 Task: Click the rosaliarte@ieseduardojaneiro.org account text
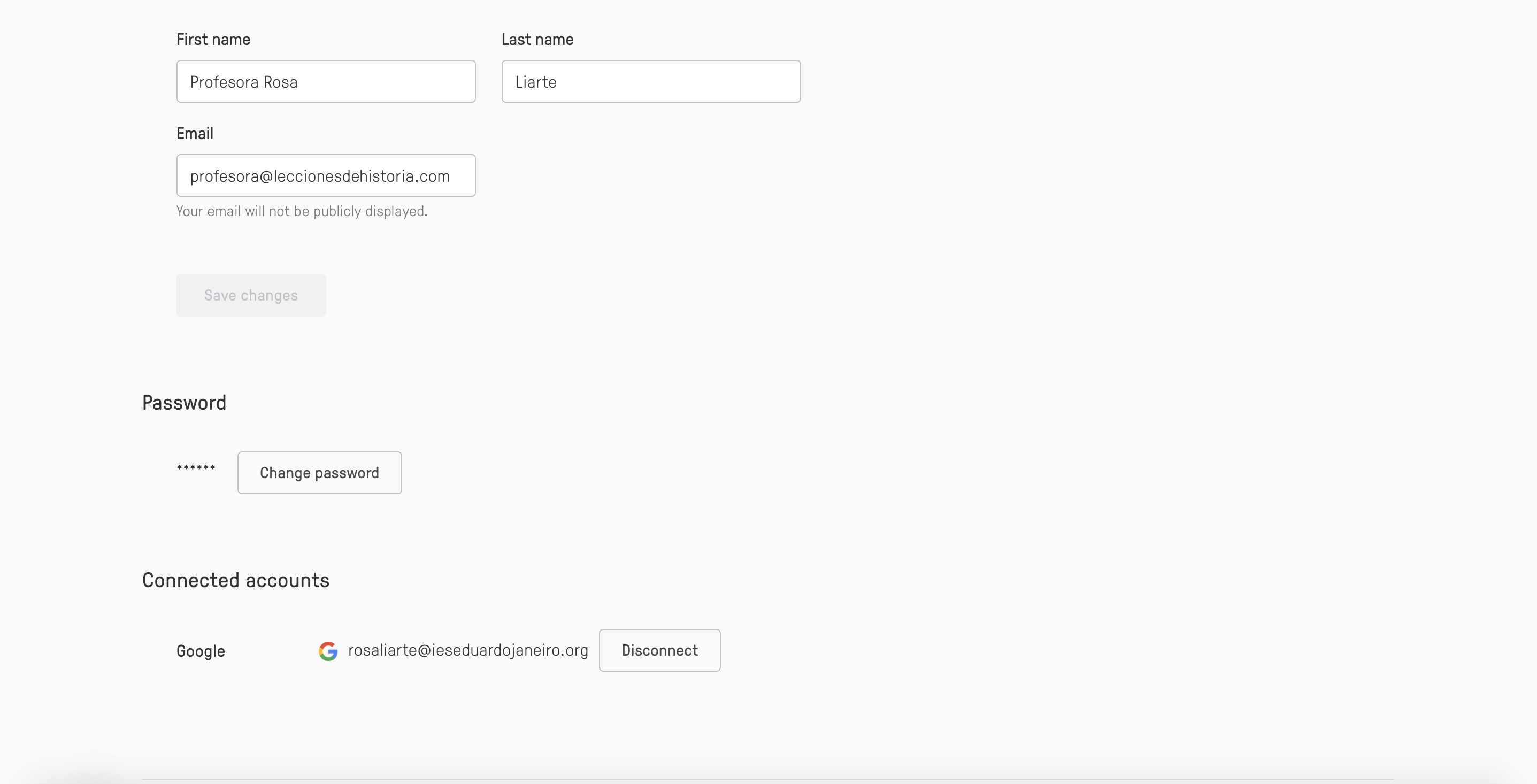[x=468, y=650]
